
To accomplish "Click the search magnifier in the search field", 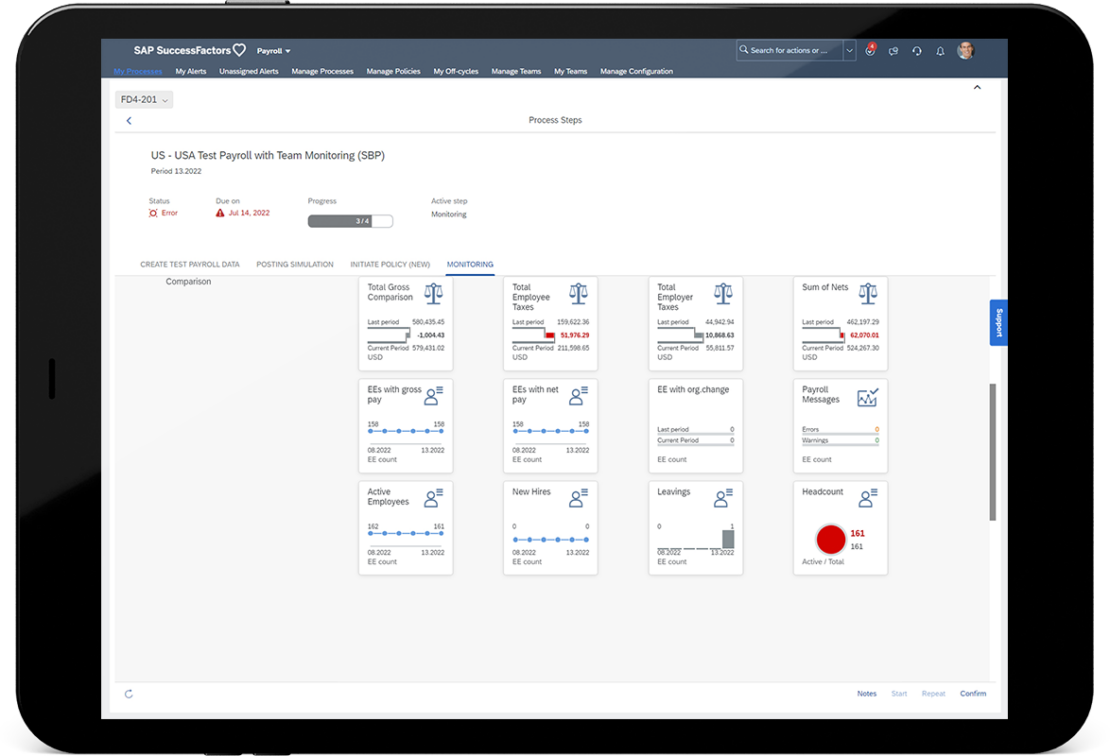I will click(744, 50).
